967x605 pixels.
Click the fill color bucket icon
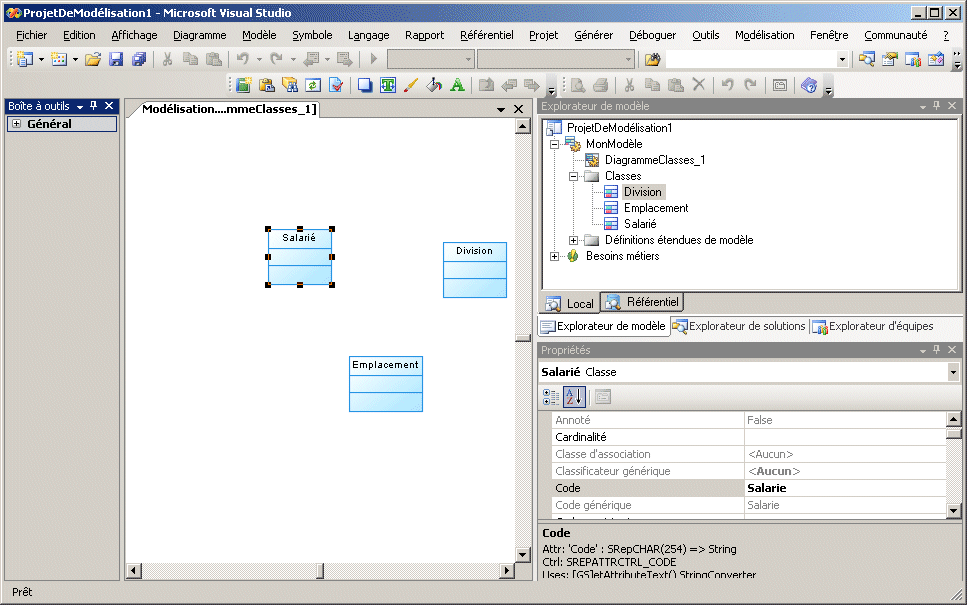434,85
